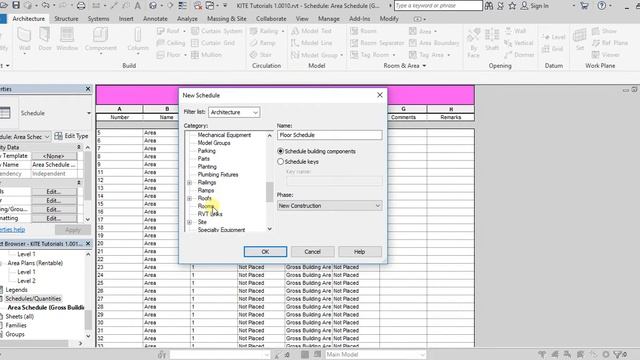Select the Model Line tool
Viewport: 640px width, 360px height.
[311, 43]
